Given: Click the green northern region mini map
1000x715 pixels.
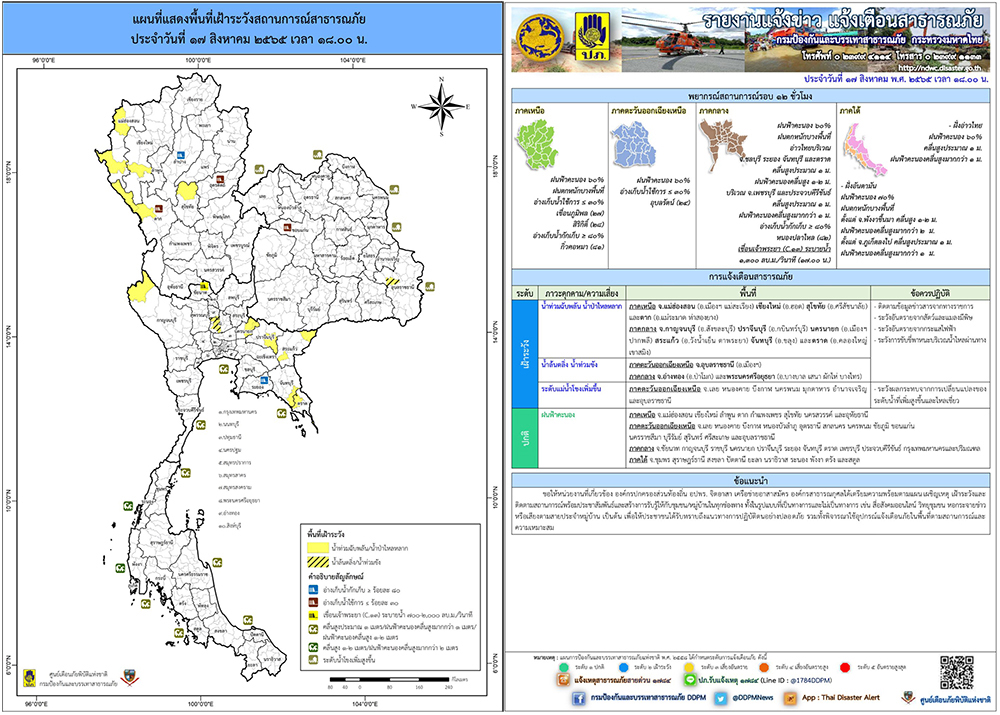Looking at the screenshot, I should 537,144.
